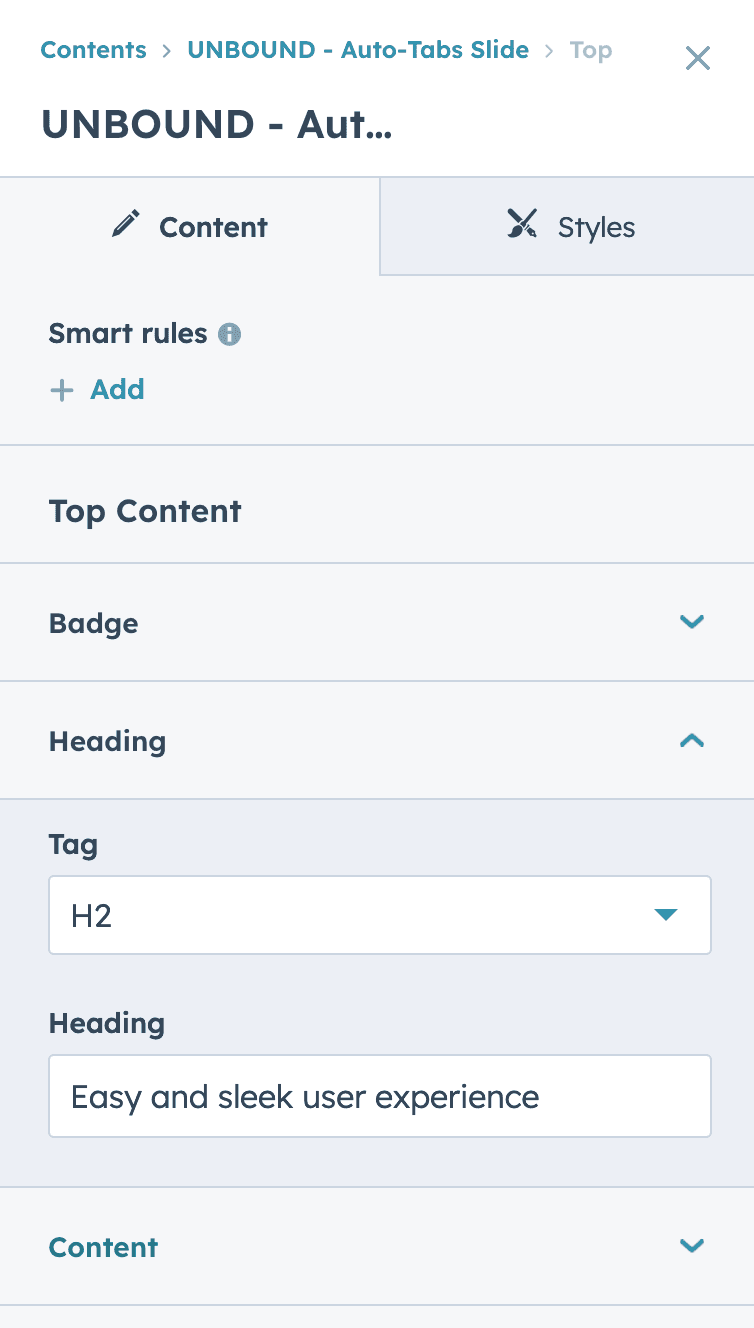The image size is (754, 1328).
Task: Click the chevron separator after Contents breadcrumb
Action: [166, 50]
